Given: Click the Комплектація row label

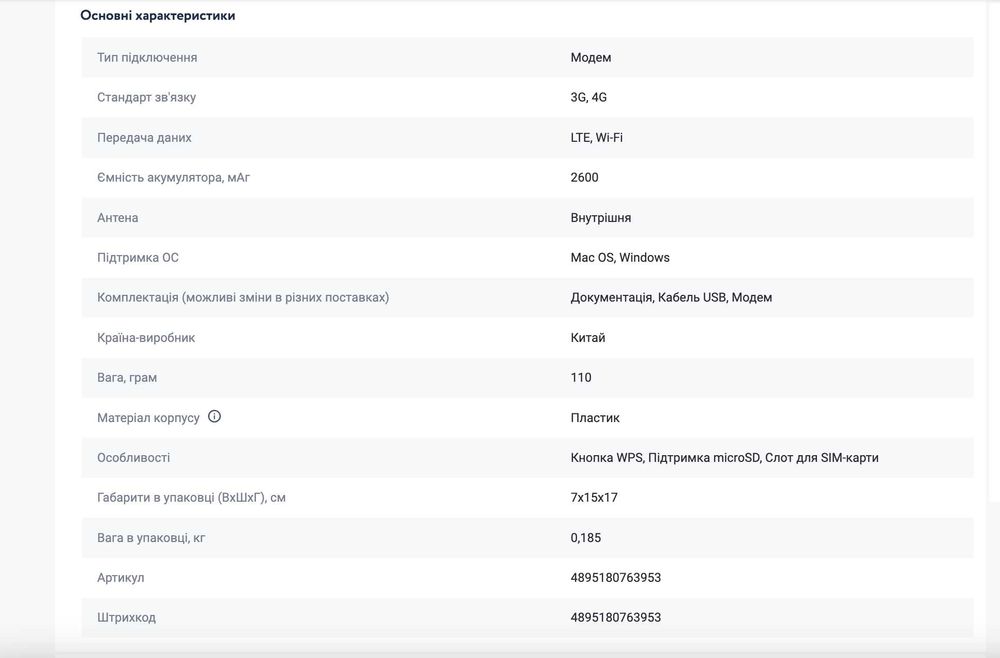Looking at the screenshot, I should coord(243,298).
